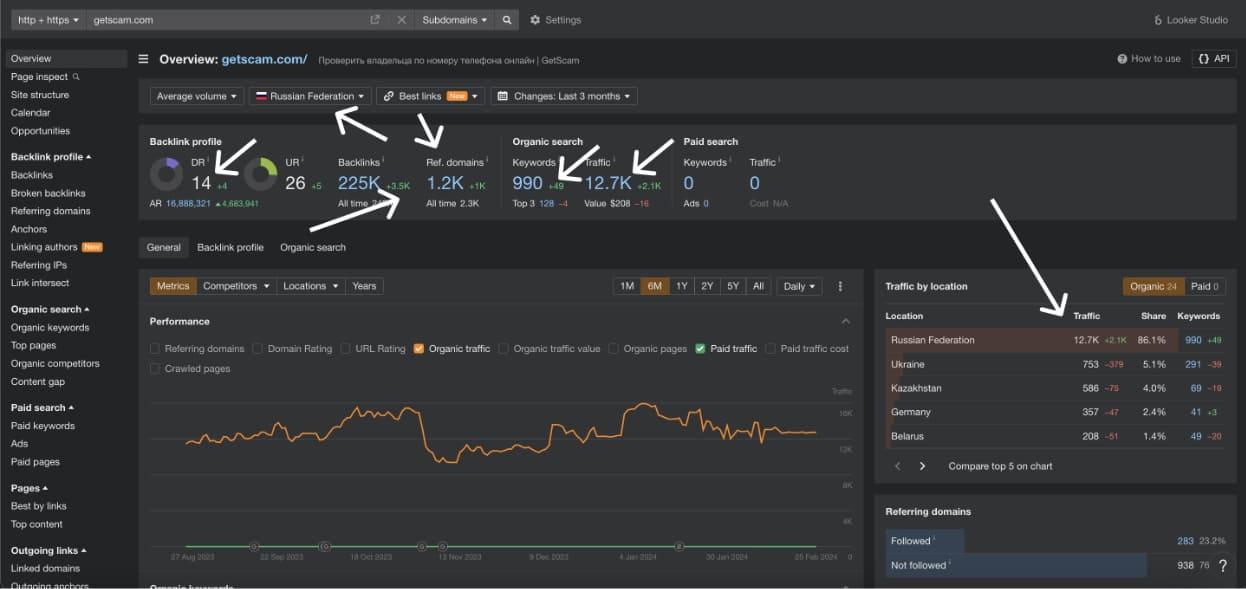Open Organic keywords in the sidebar

tap(50, 328)
